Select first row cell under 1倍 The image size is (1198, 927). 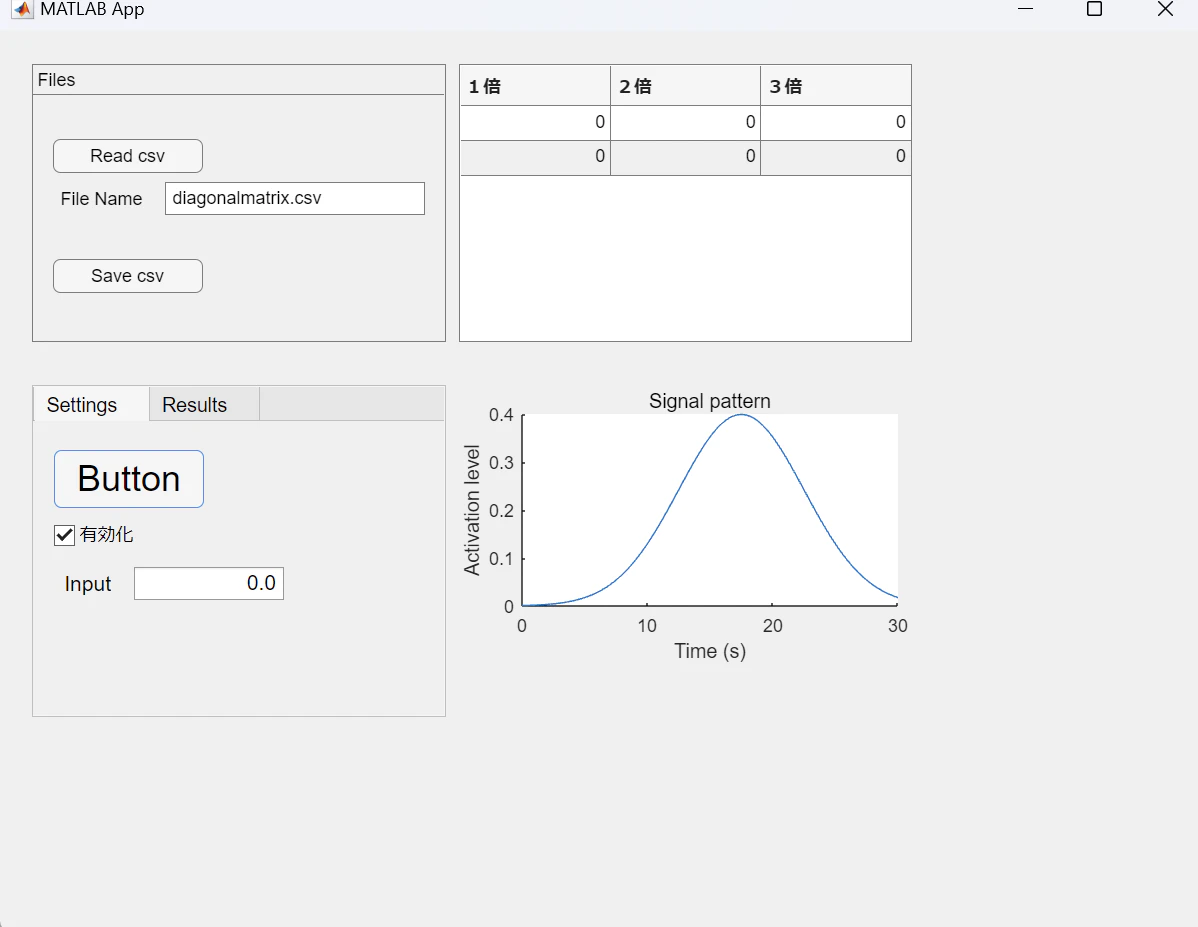(535, 122)
